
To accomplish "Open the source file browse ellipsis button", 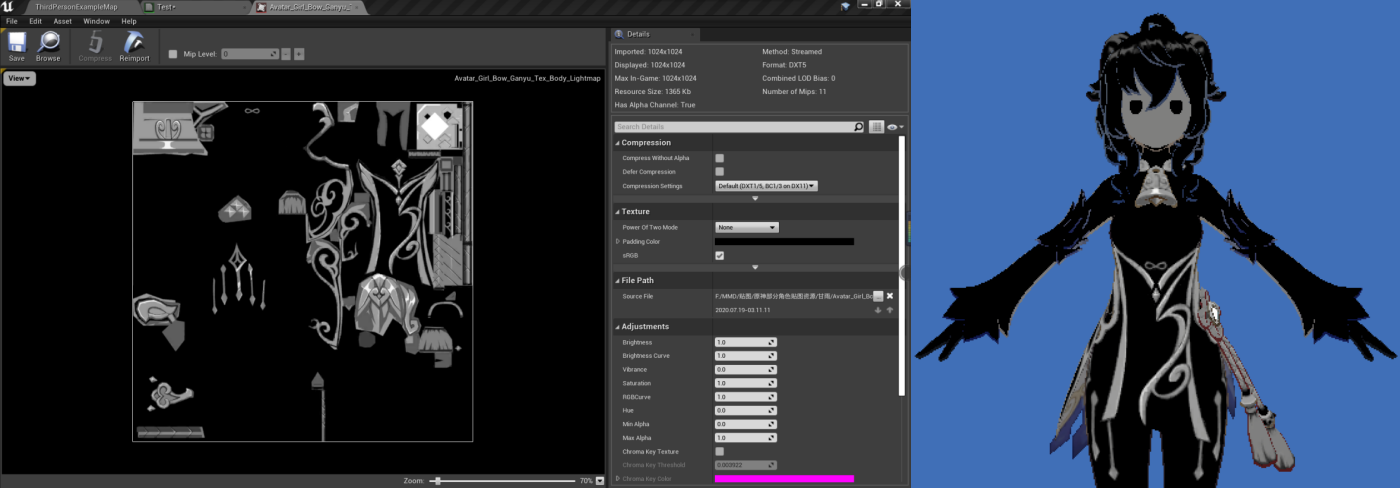I will coord(878,296).
